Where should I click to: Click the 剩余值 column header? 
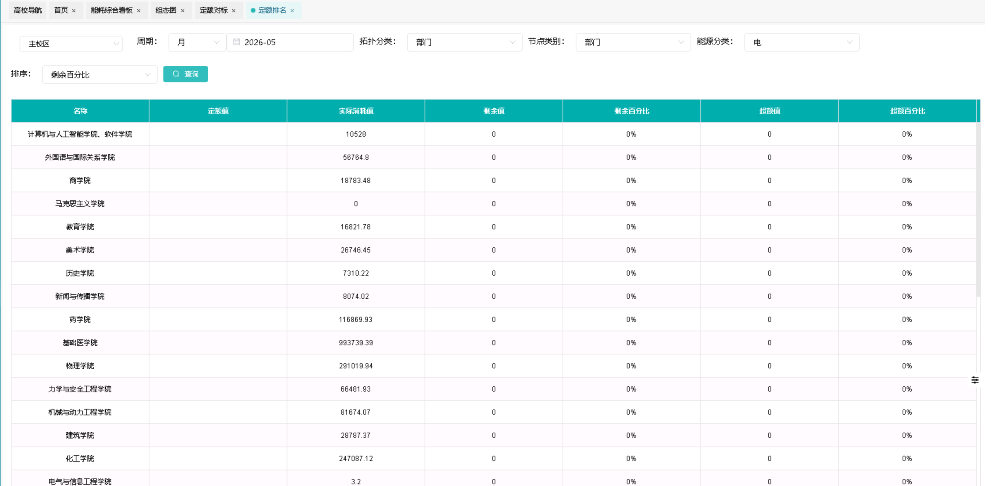pos(494,111)
